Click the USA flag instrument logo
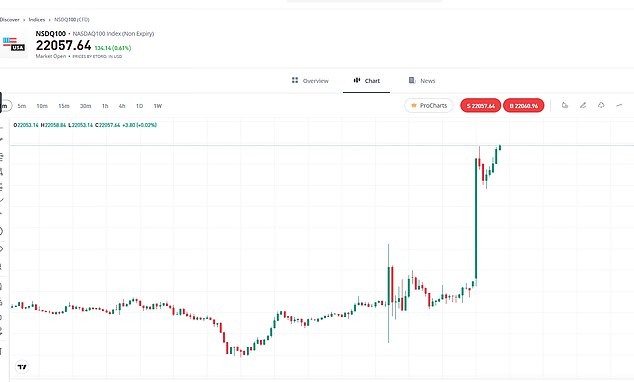Viewport: 634px width, 382px height. [x=14, y=44]
